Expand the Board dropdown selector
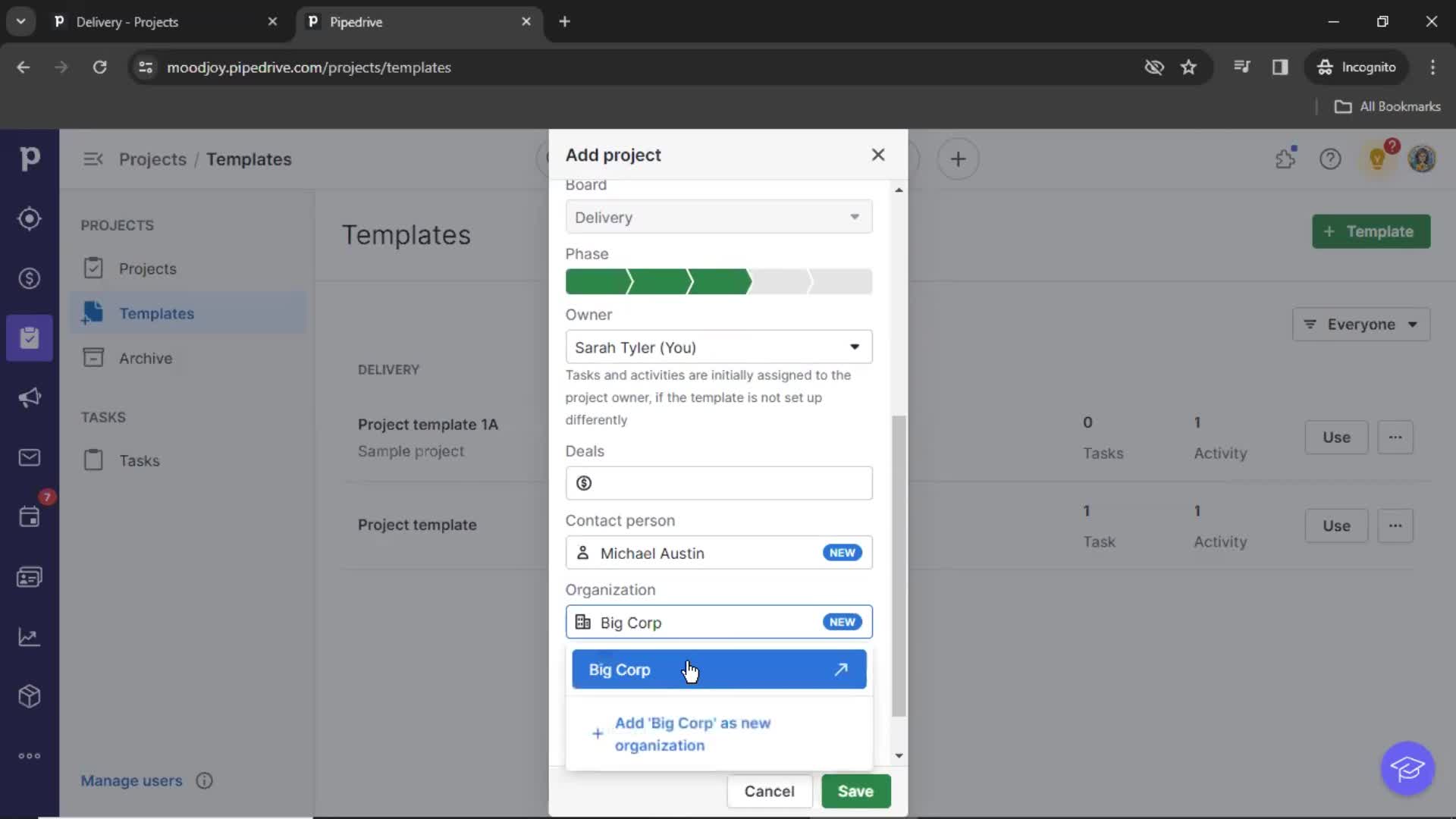The image size is (1456, 819). coord(854,217)
